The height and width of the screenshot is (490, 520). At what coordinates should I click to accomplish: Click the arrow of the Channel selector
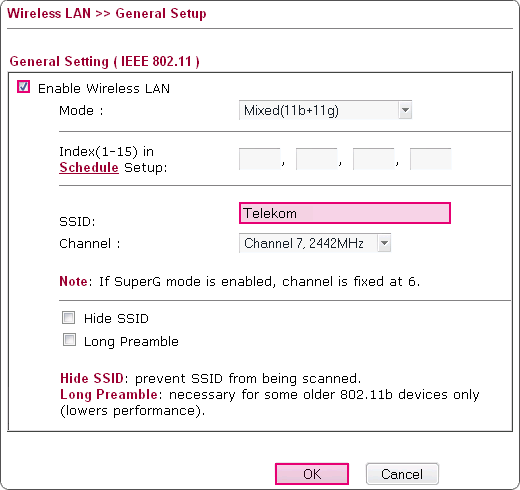tap(384, 243)
